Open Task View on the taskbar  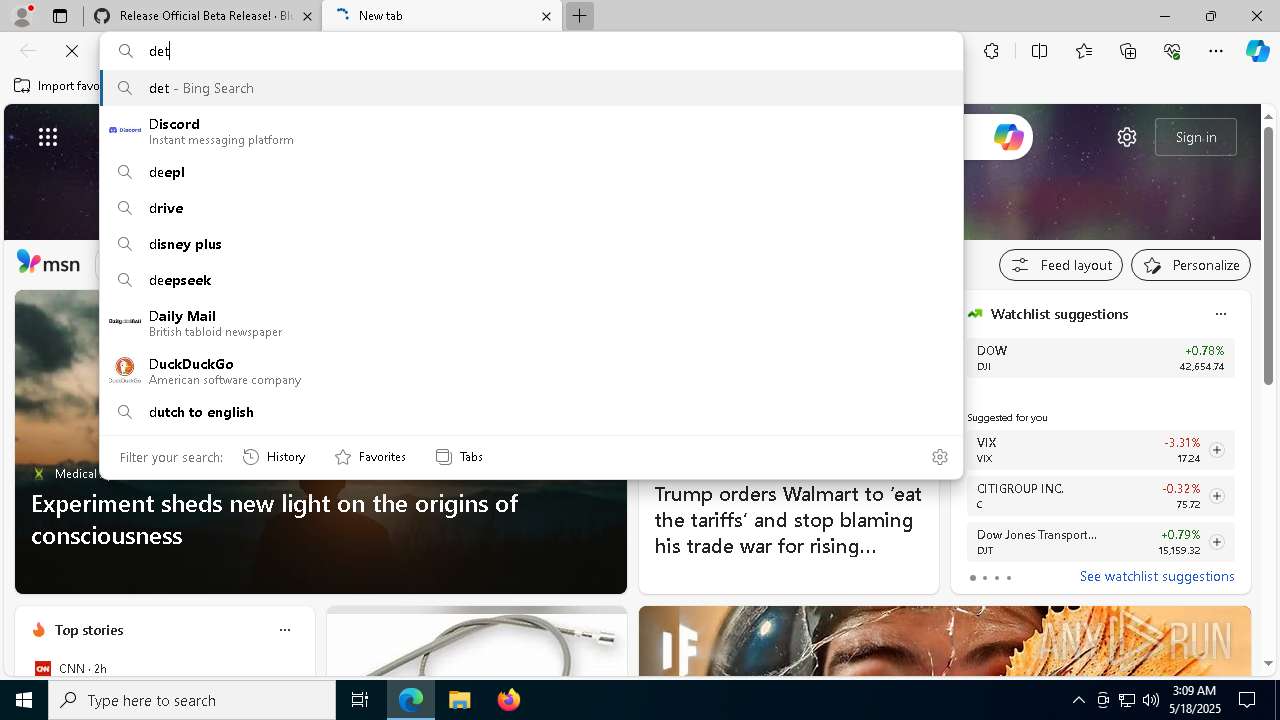360,700
